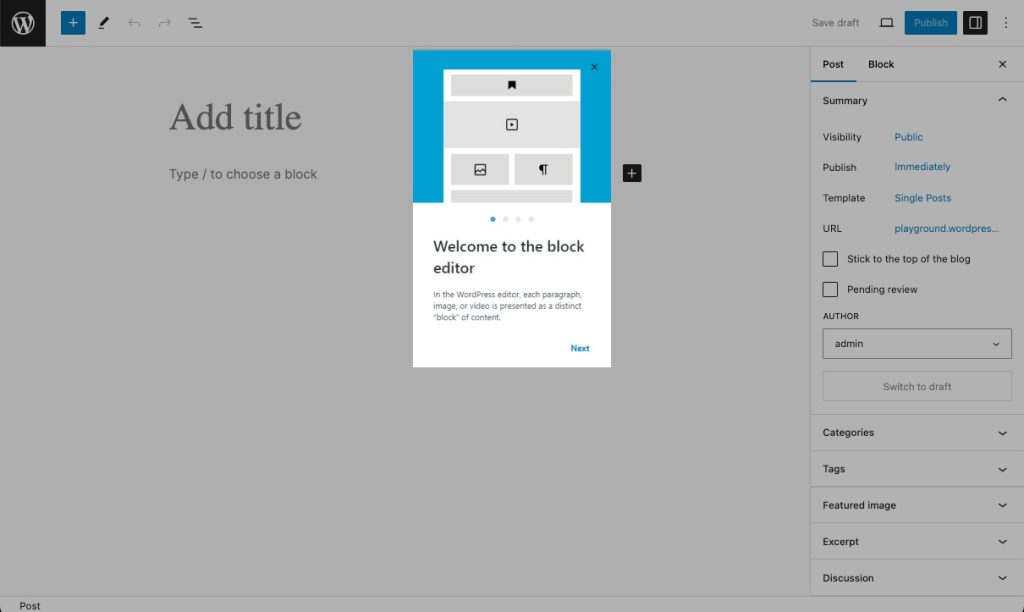The image size is (1024, 612).
Task: Click the Type / to choose a block field
Action: tap(243, 174)
